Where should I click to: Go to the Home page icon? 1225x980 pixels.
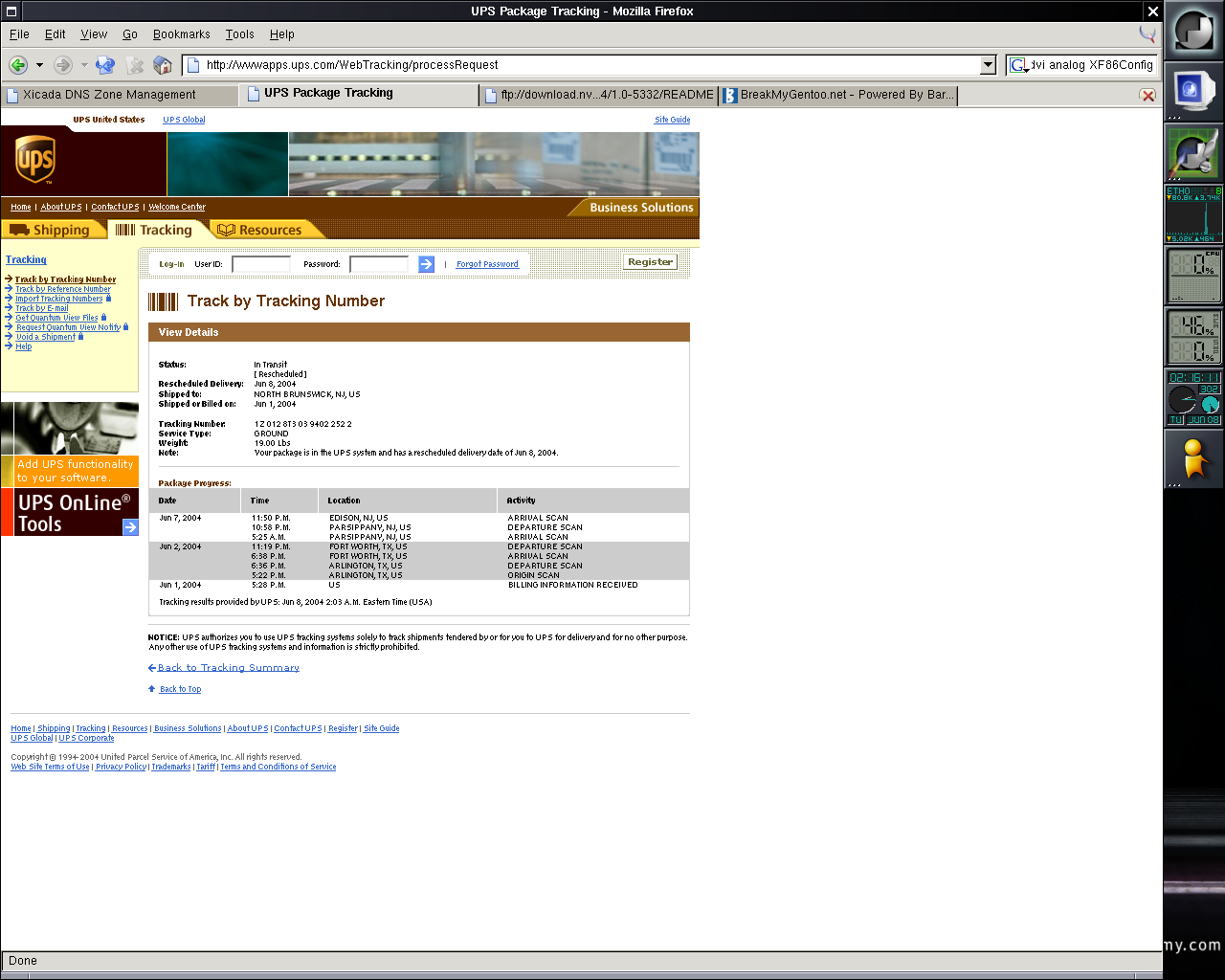163,65
